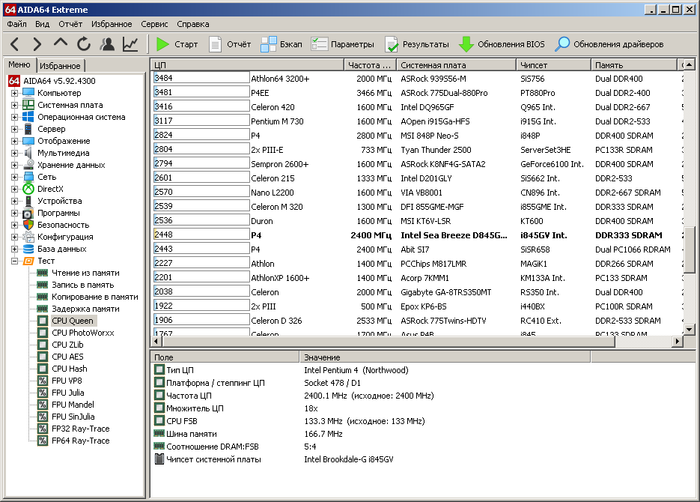Click the graph chart toolbar icon

click(131, 45)
